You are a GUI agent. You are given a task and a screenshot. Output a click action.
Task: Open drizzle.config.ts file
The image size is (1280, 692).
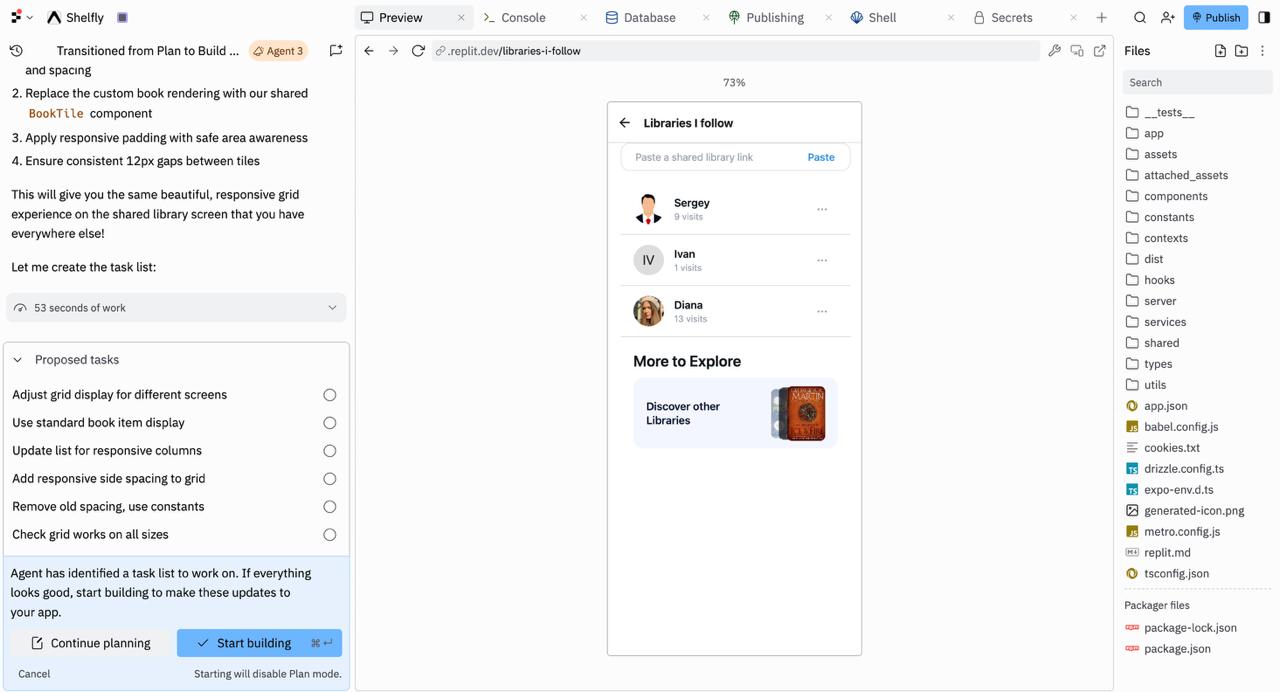click(1184, 469)
